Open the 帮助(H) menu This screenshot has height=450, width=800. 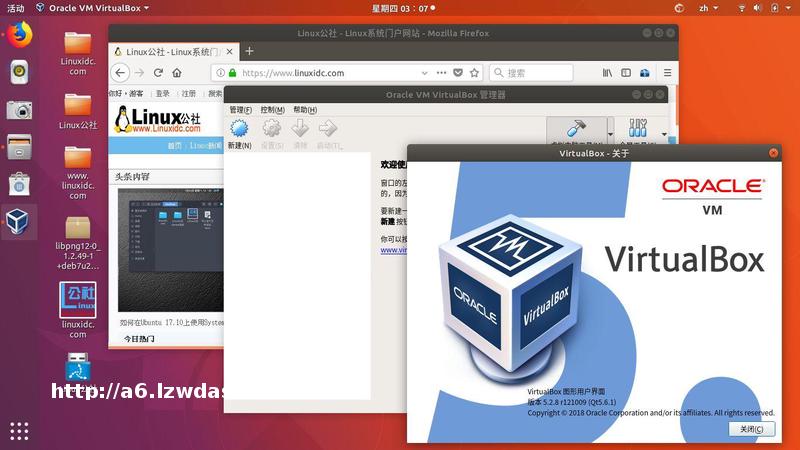coord(304,110)
